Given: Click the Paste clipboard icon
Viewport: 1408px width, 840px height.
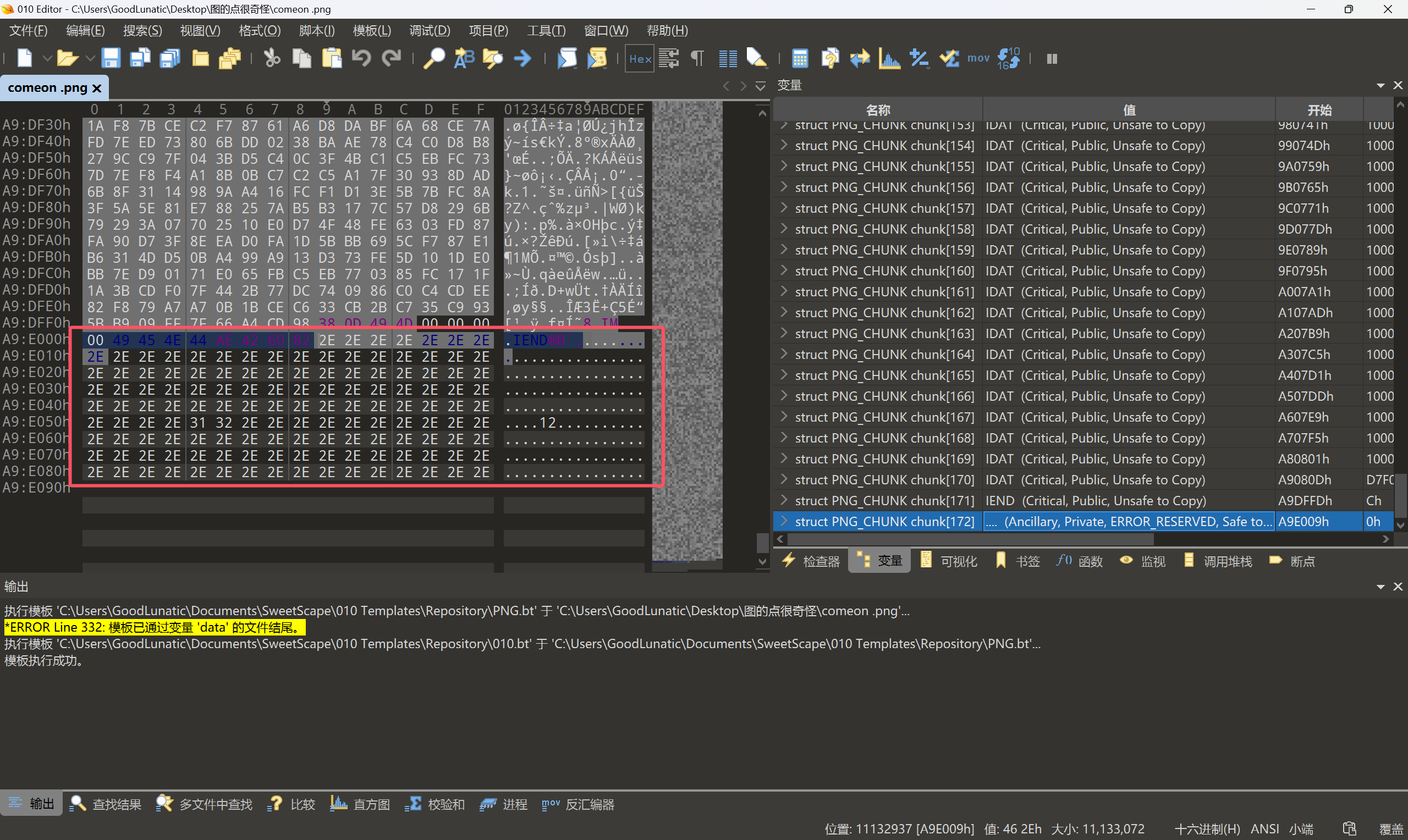Looking at the screenshot, I should (332, 58).
